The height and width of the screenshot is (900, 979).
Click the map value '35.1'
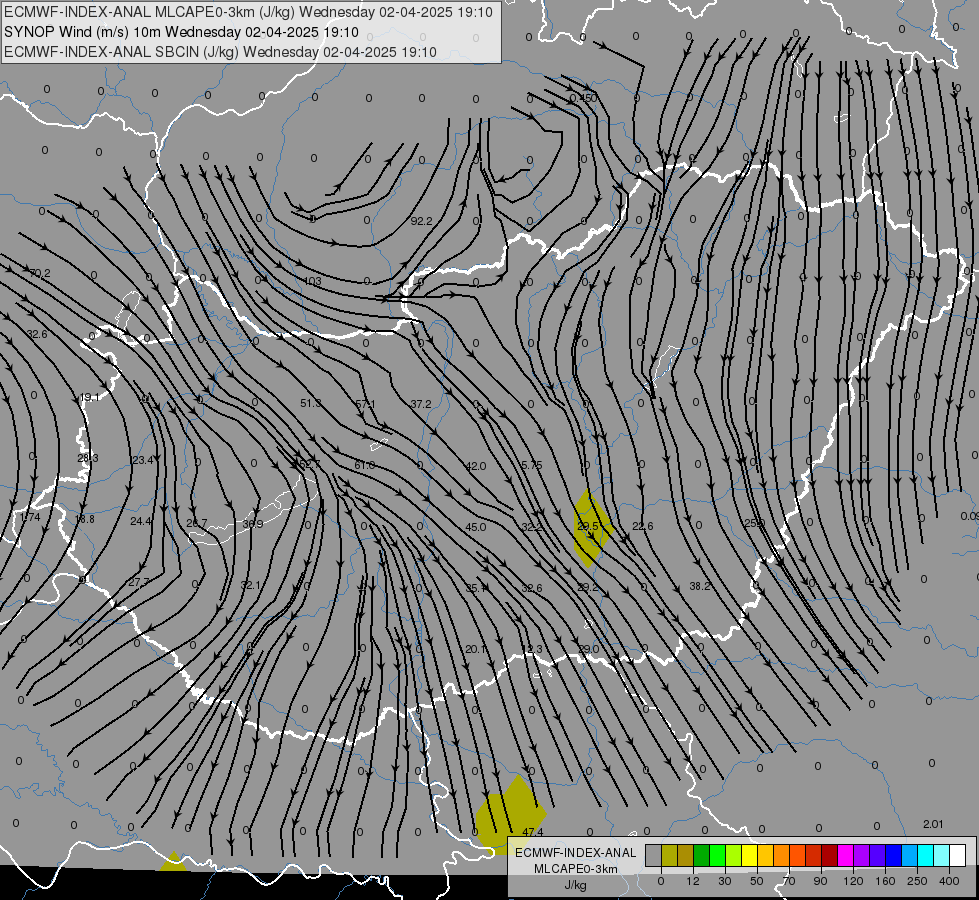[476, 588]
